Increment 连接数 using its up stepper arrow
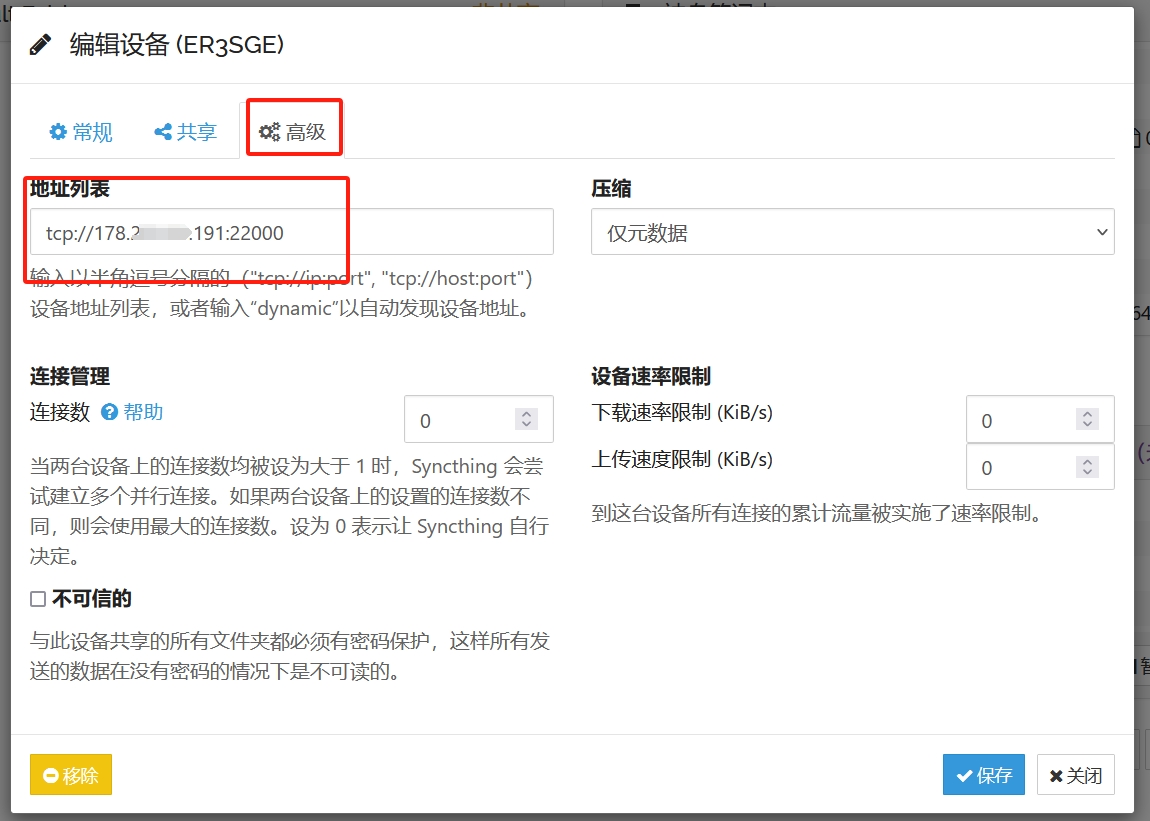Viewport: 1150px width, 821px height. (x=526, y=412)
